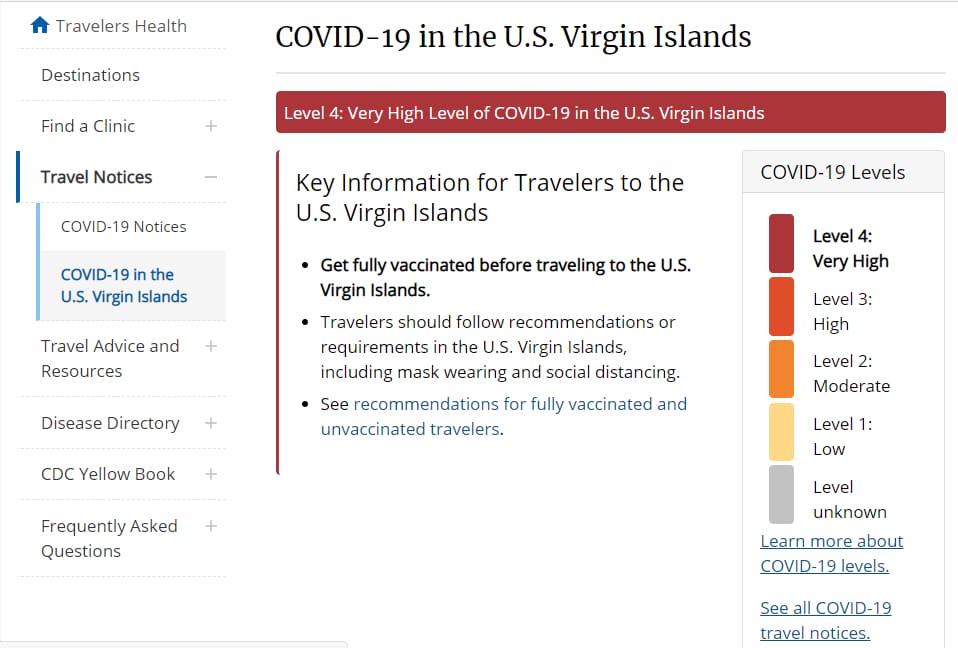Viewport: 958px width, 648px height.
Task: Expand CDC Yellow Book plus icon
Action: pos(211,474)
